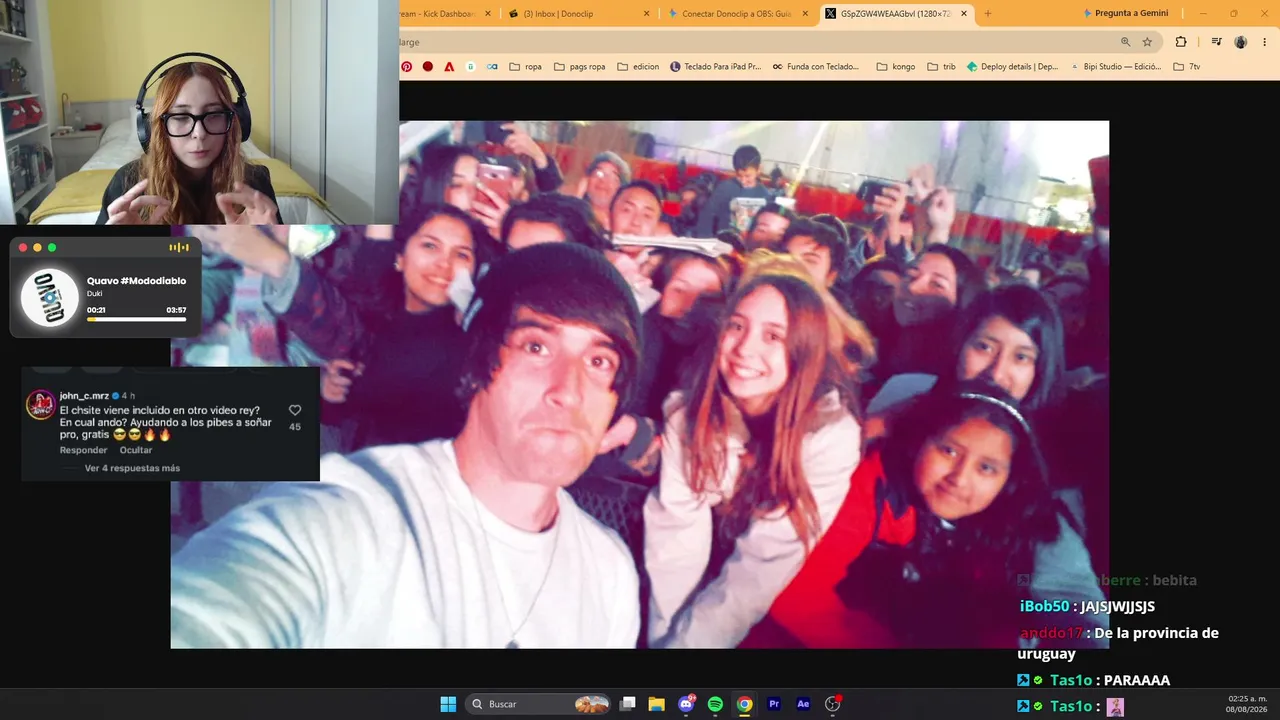Click the Pregunta a Gemini button

1125,14
